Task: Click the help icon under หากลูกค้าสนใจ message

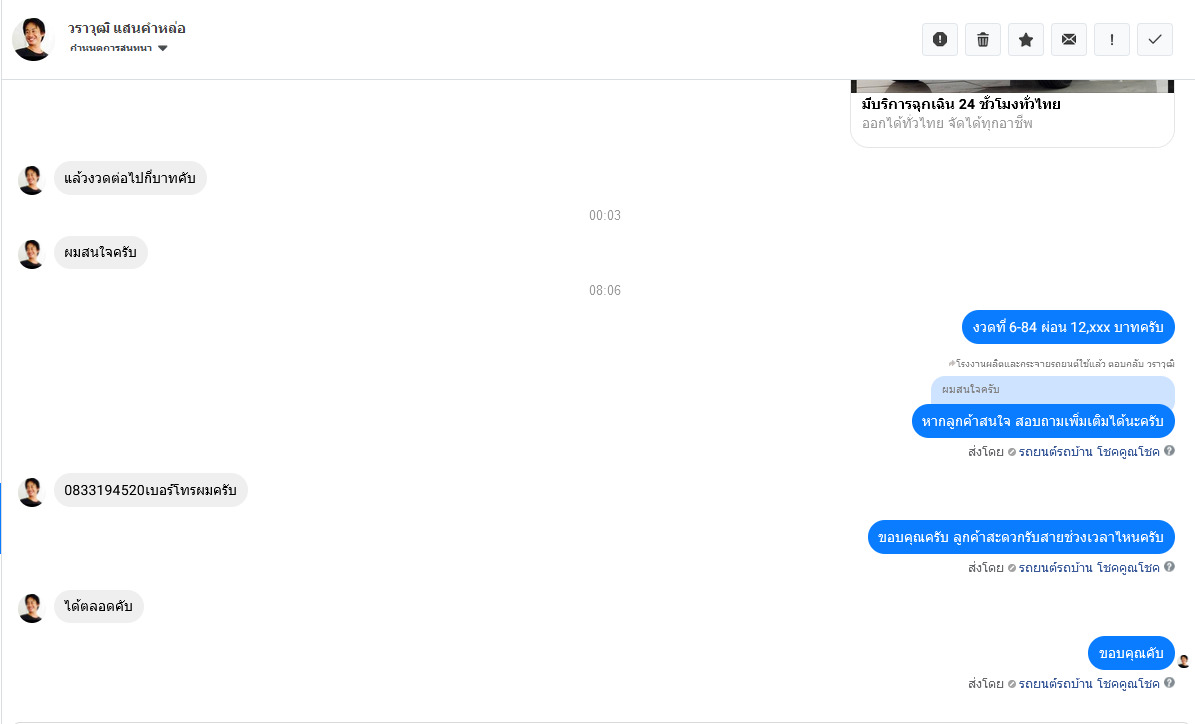Action: [1169, 451]
